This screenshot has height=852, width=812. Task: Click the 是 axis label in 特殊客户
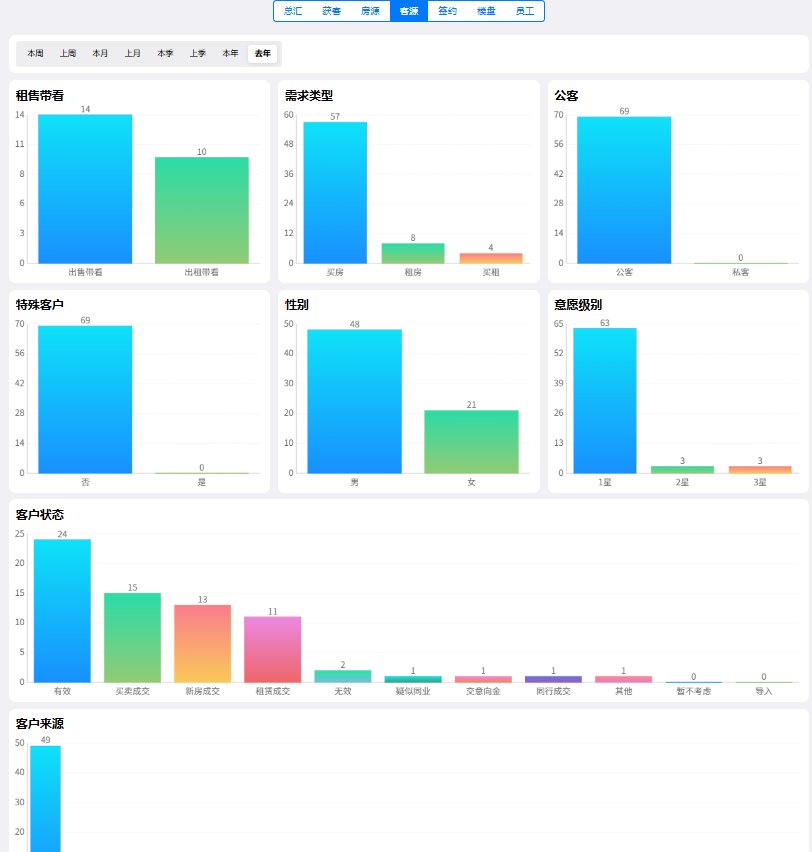tap(202, 482)
